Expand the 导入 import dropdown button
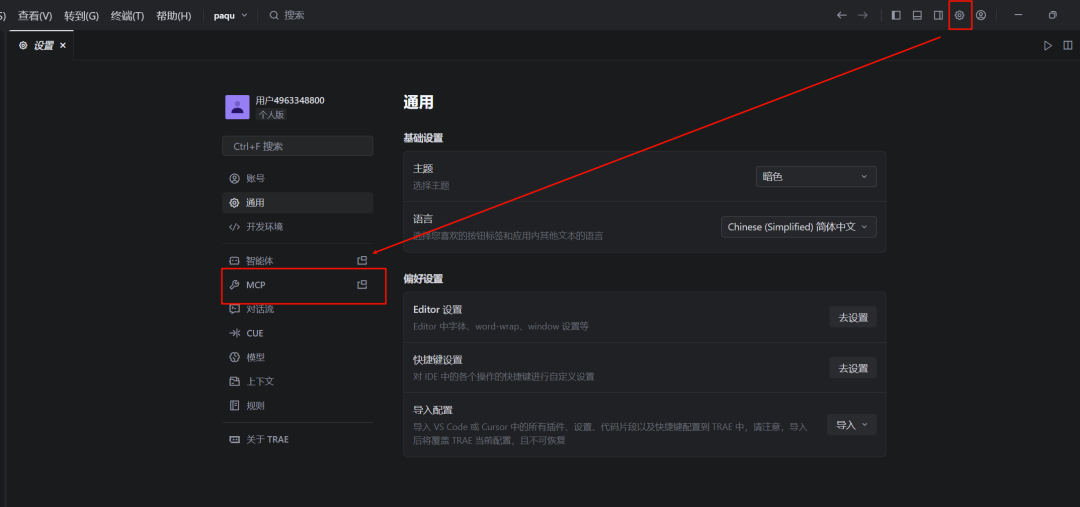The width and height of the screenshot is (1080, 507). point(852,425)
